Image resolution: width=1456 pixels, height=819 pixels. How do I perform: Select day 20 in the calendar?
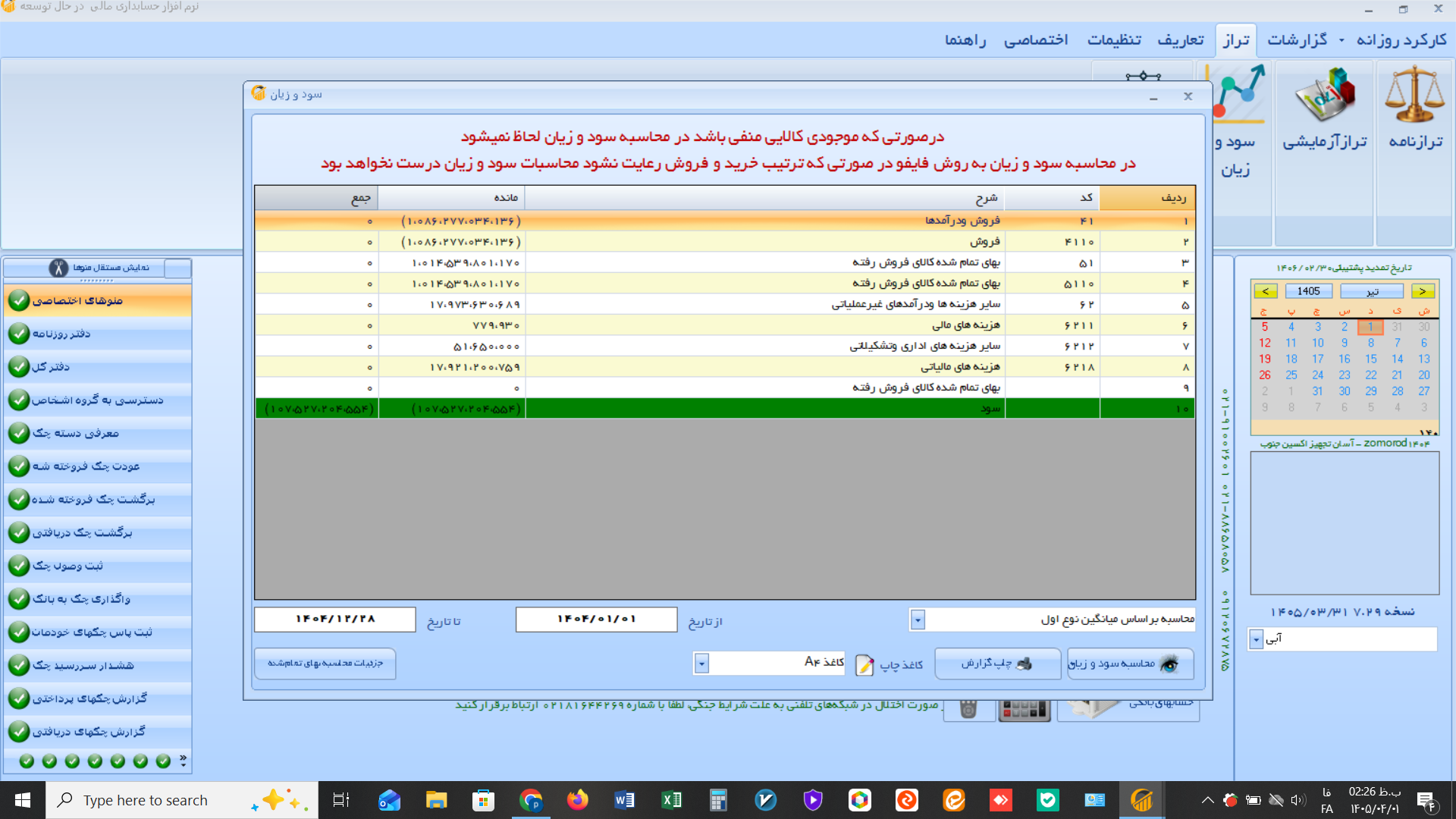[x=1423, y=375]
